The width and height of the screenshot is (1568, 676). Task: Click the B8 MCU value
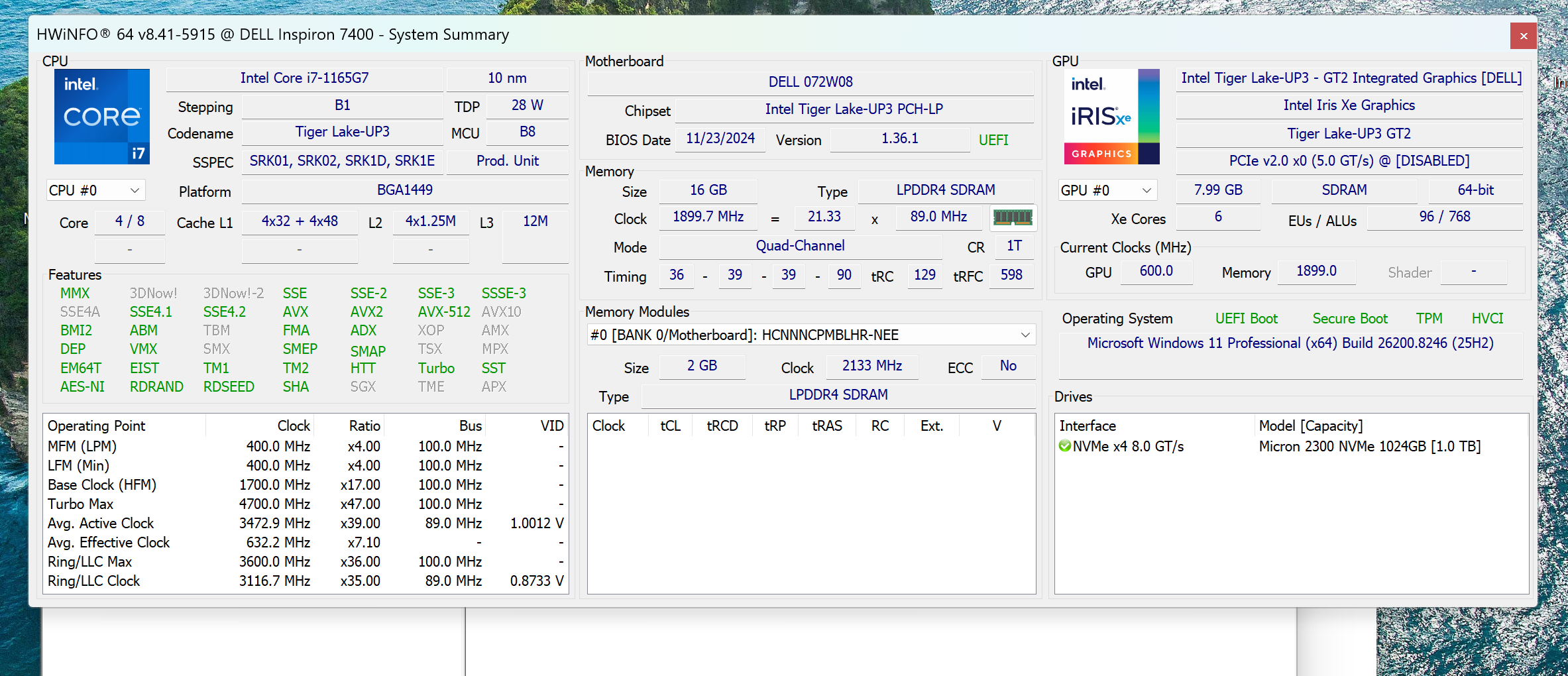(527, 132)
